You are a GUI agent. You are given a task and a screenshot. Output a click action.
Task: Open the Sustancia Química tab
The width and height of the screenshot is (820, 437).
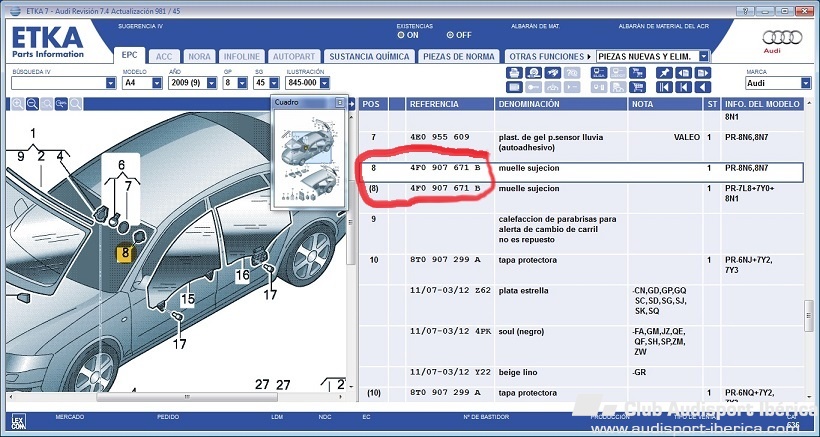(x=369, y=56)
